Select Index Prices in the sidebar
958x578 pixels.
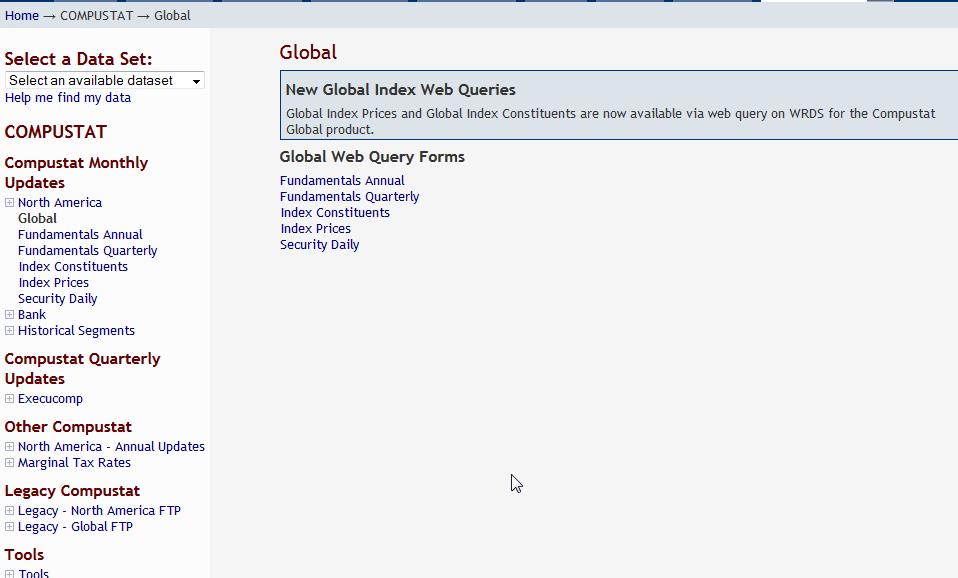53,282
